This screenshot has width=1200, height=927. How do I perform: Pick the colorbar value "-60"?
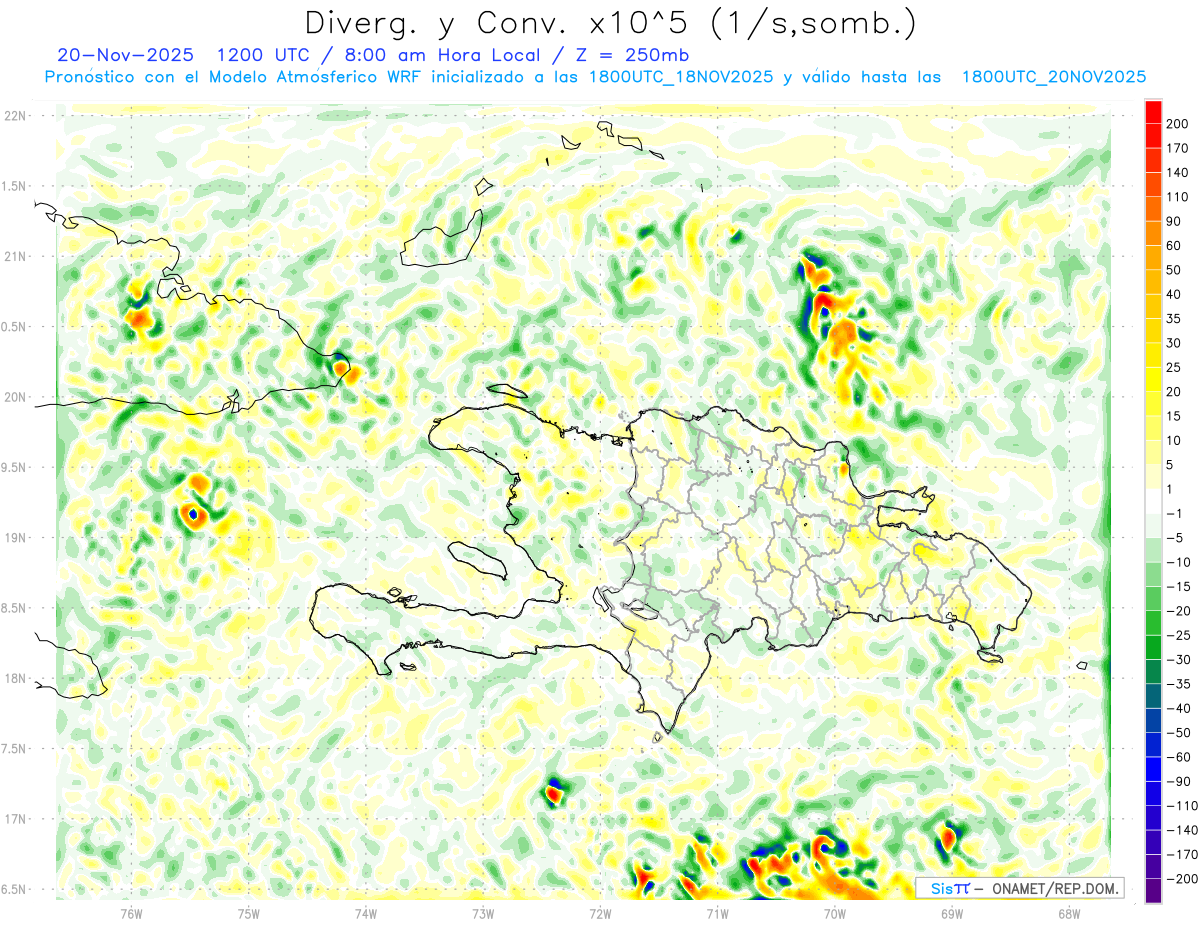1181,757
